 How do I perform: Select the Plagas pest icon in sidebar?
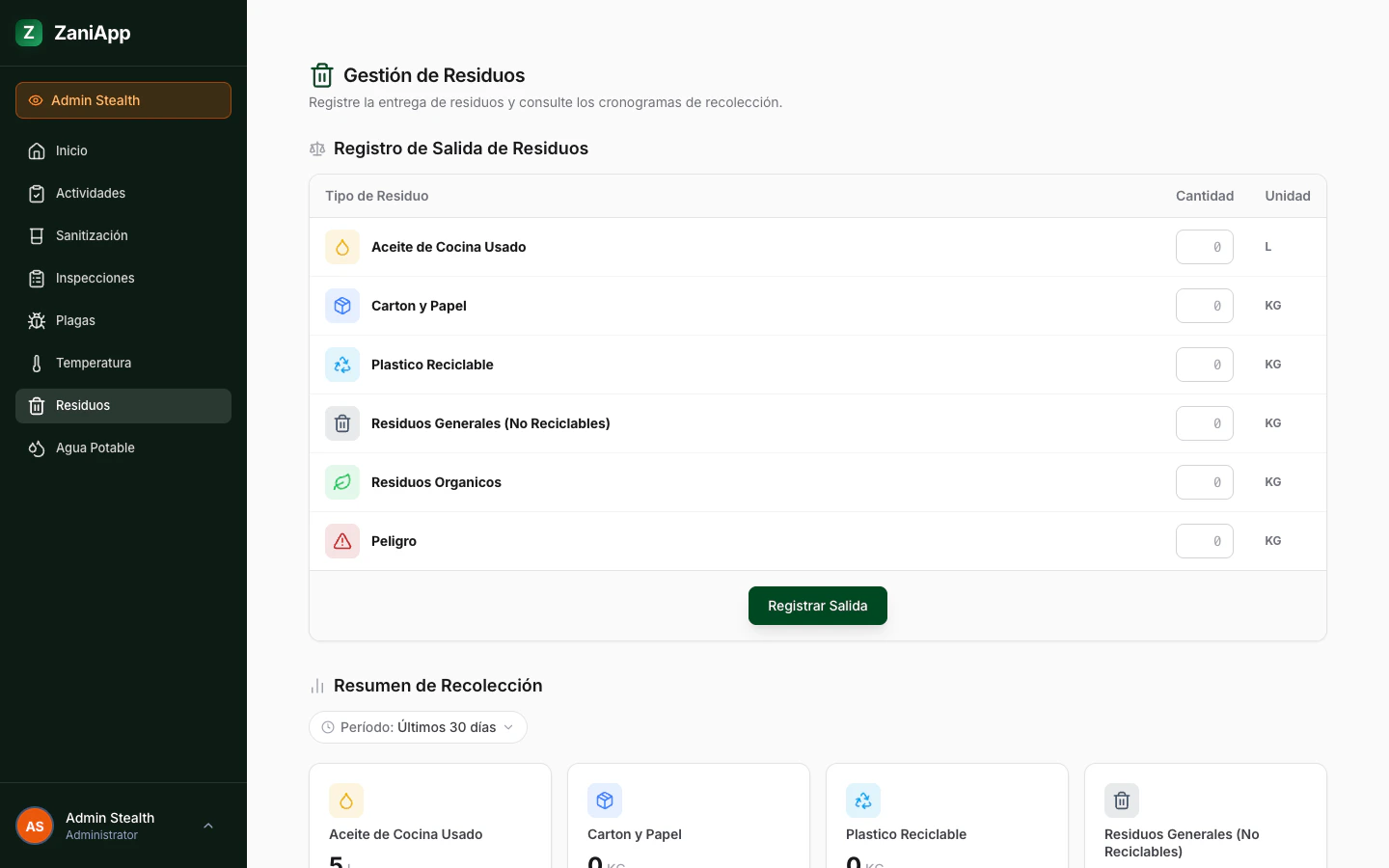tap(37, 320)
